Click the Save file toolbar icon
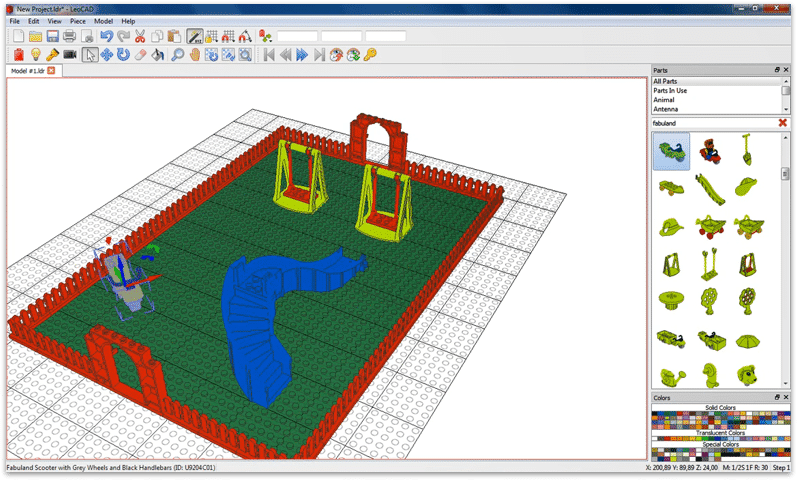 point(50,37)
